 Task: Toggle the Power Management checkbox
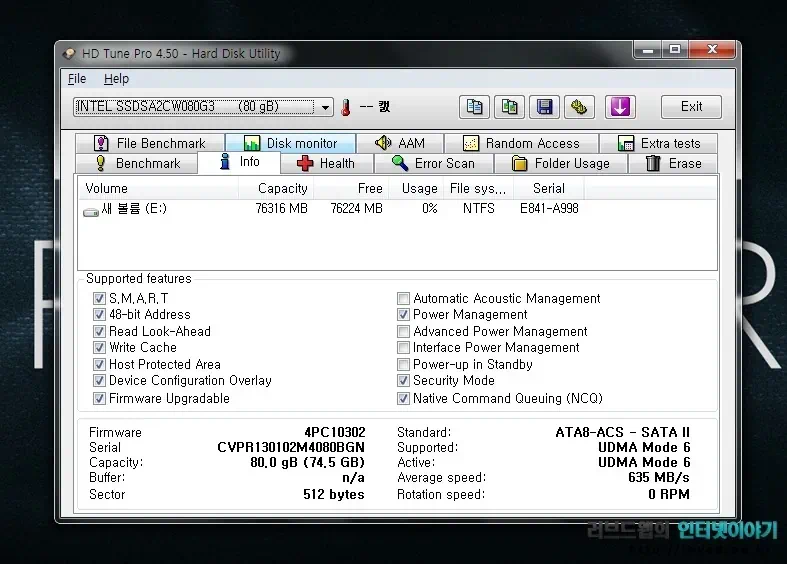[403, 315]
